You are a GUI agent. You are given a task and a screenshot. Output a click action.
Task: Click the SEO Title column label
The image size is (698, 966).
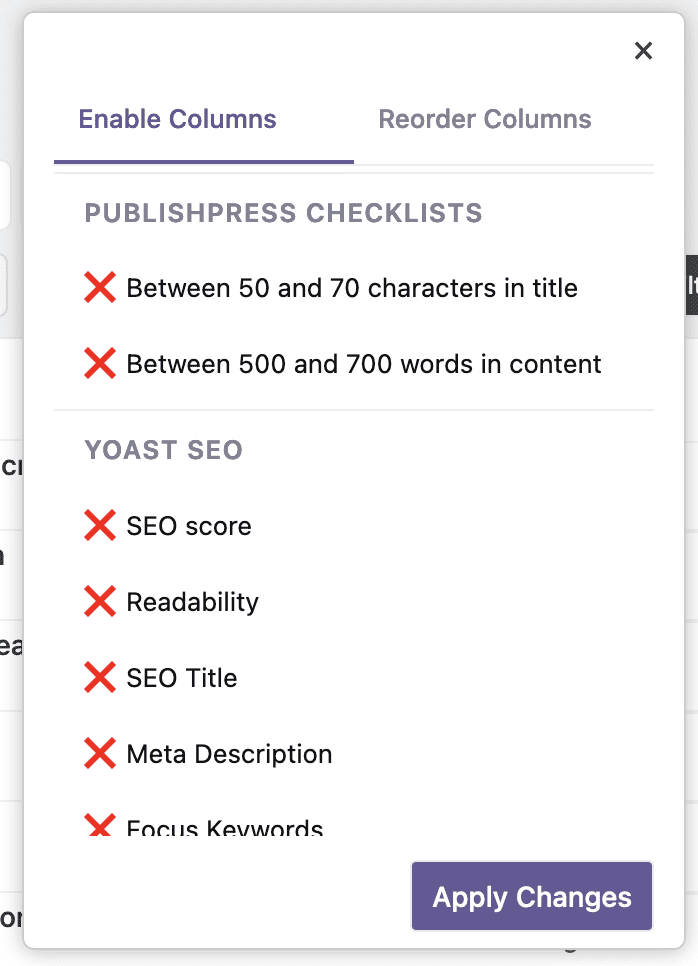[181, 677]
